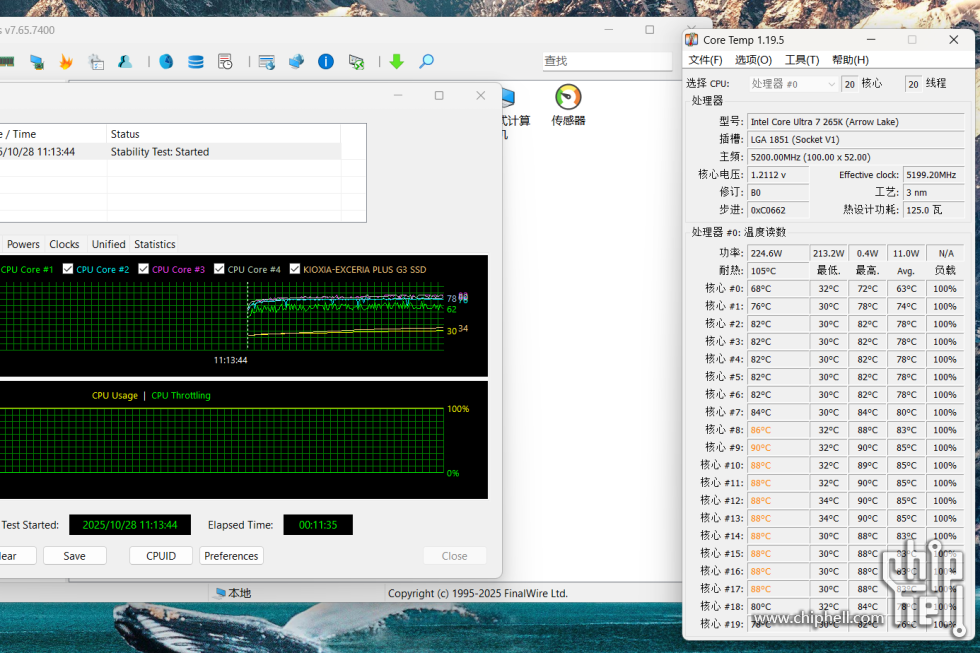Image resolution: width=980 pixels, height=653 pixels.
Task: Switch to the Statistics tab
Action: coord(155,244)
